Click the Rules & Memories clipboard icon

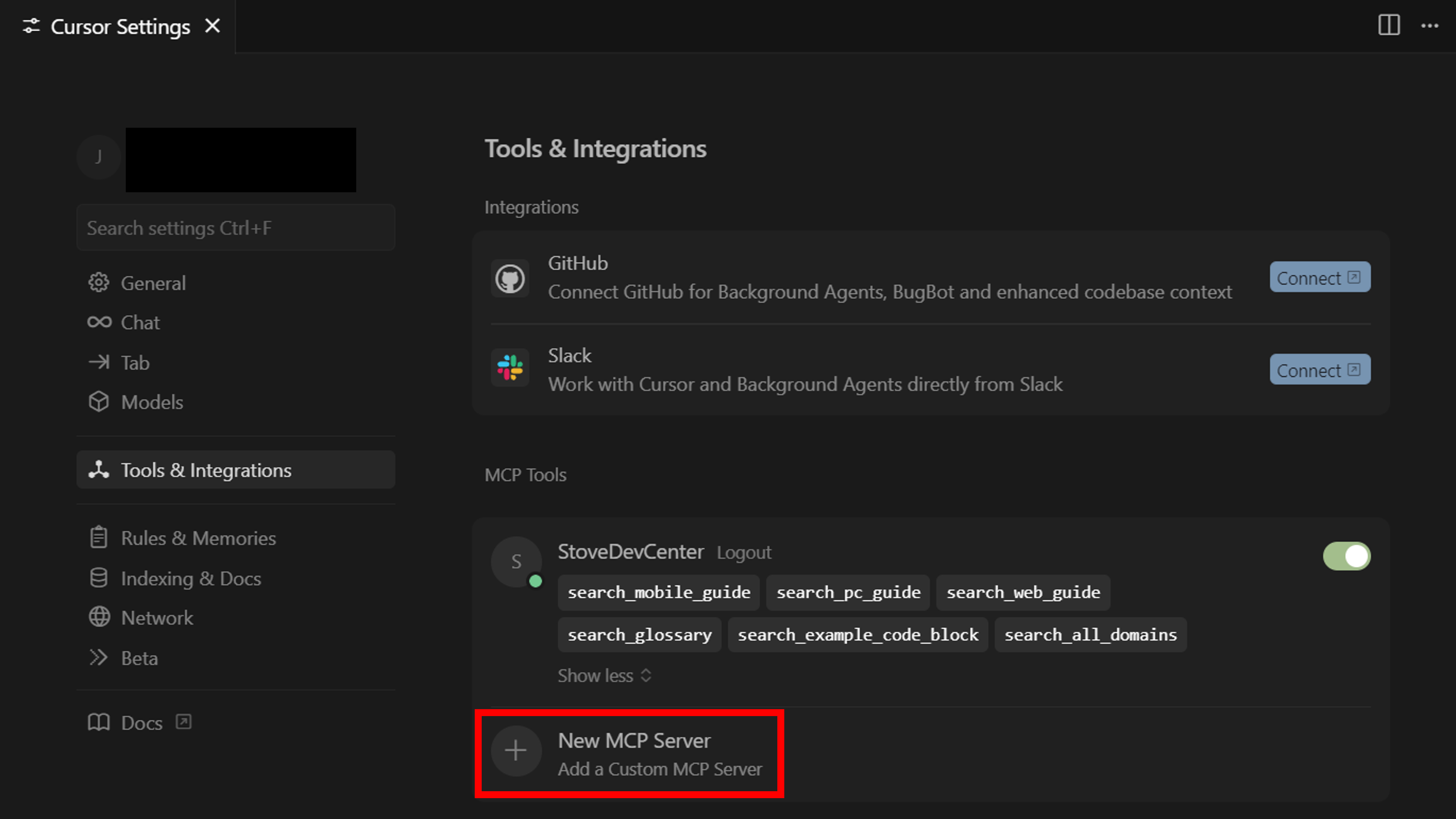pos(98,537)
